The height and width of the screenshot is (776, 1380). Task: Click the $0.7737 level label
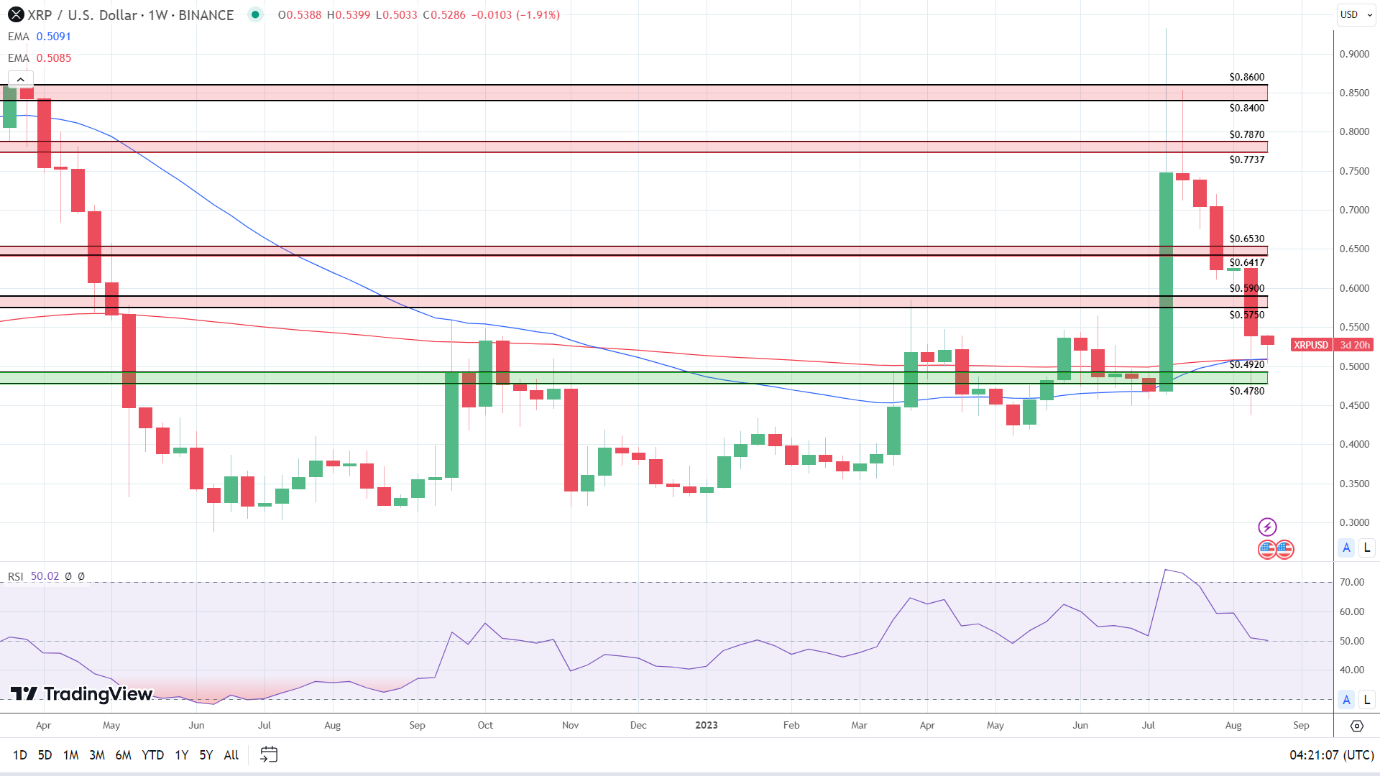coord(1246,159)
